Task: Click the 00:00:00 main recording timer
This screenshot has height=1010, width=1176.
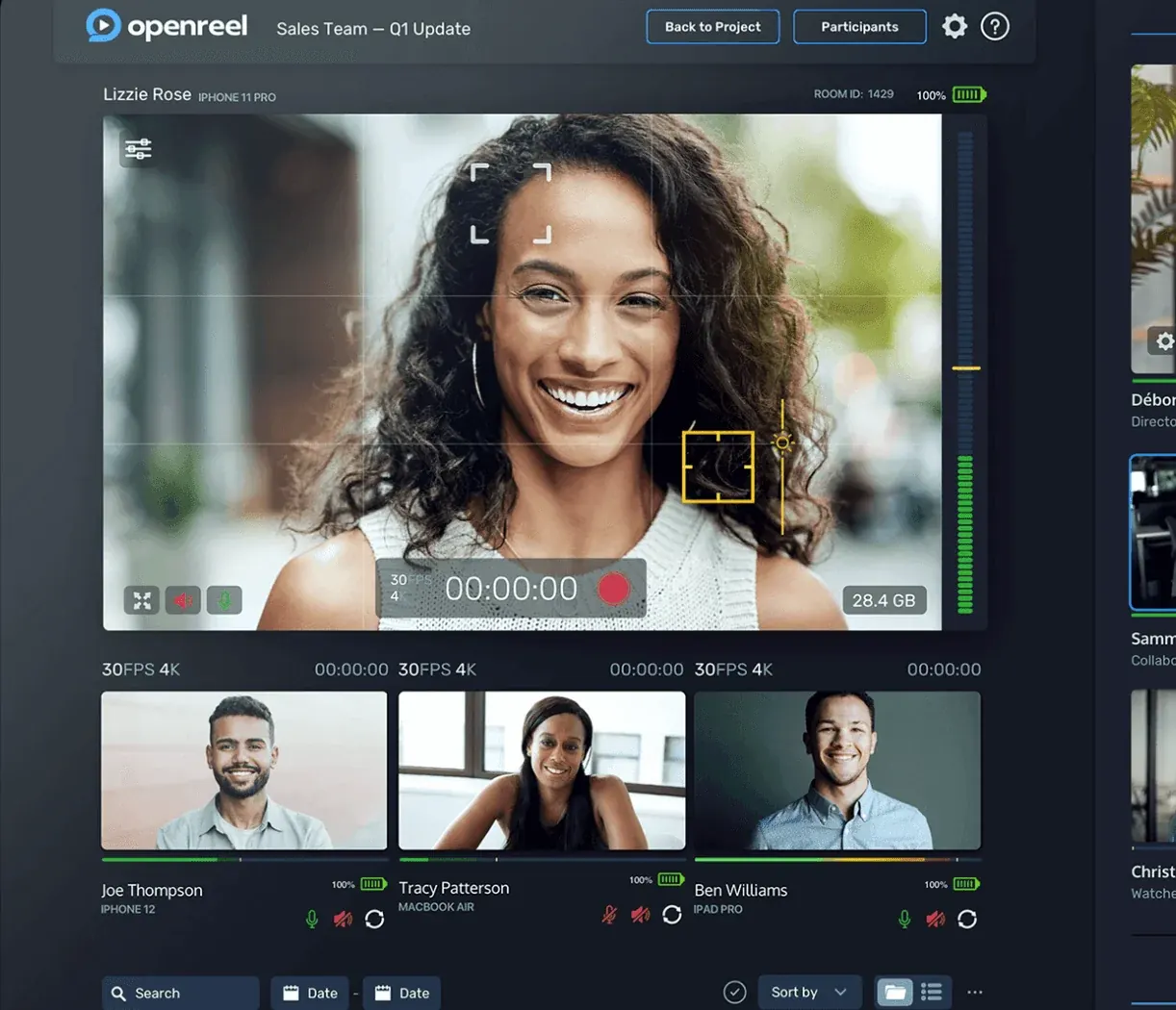Action: pyautogui.click(x=511, y=589)
